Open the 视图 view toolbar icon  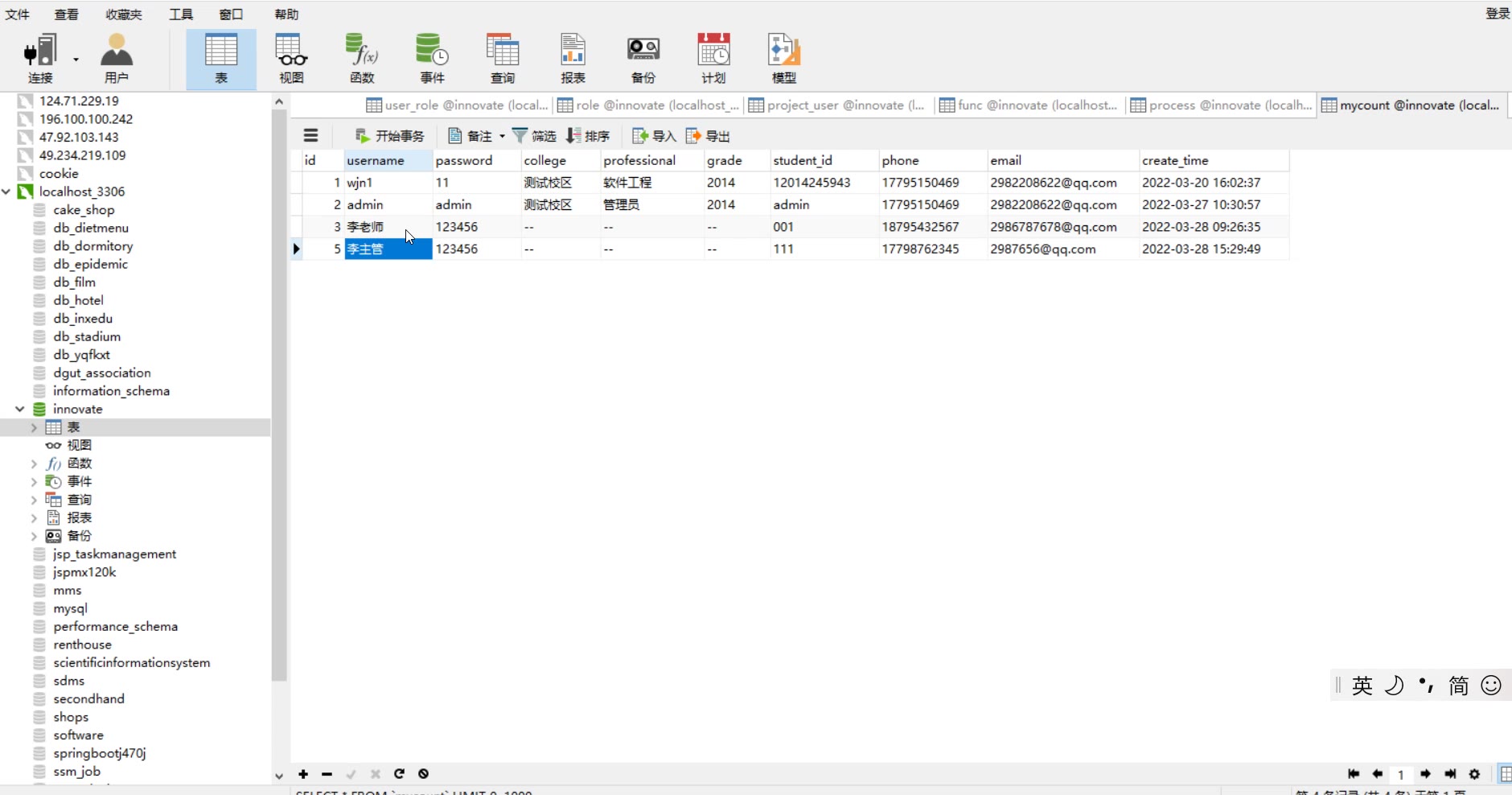coord(291,58)
